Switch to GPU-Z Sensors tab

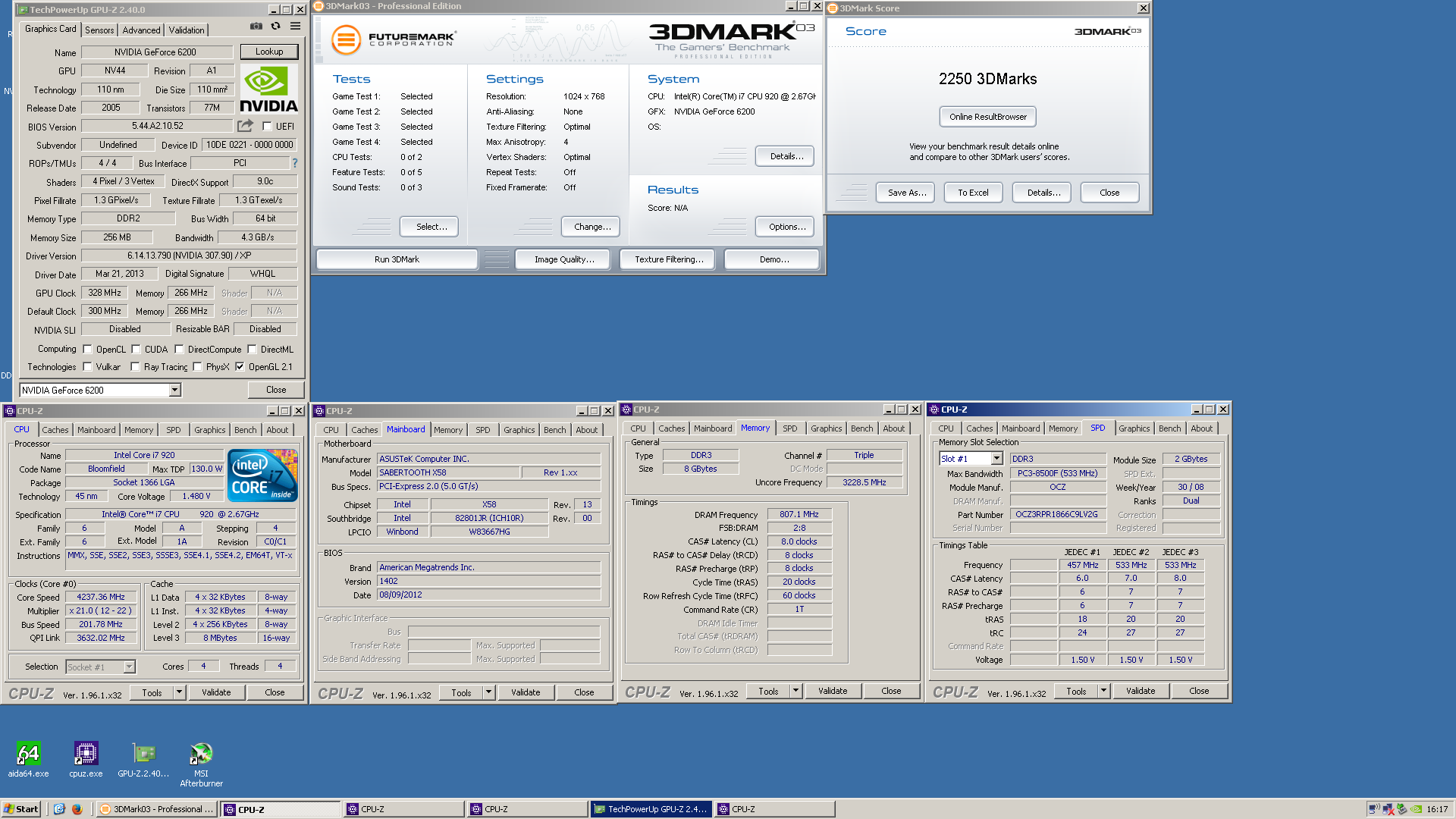[99, 30]
